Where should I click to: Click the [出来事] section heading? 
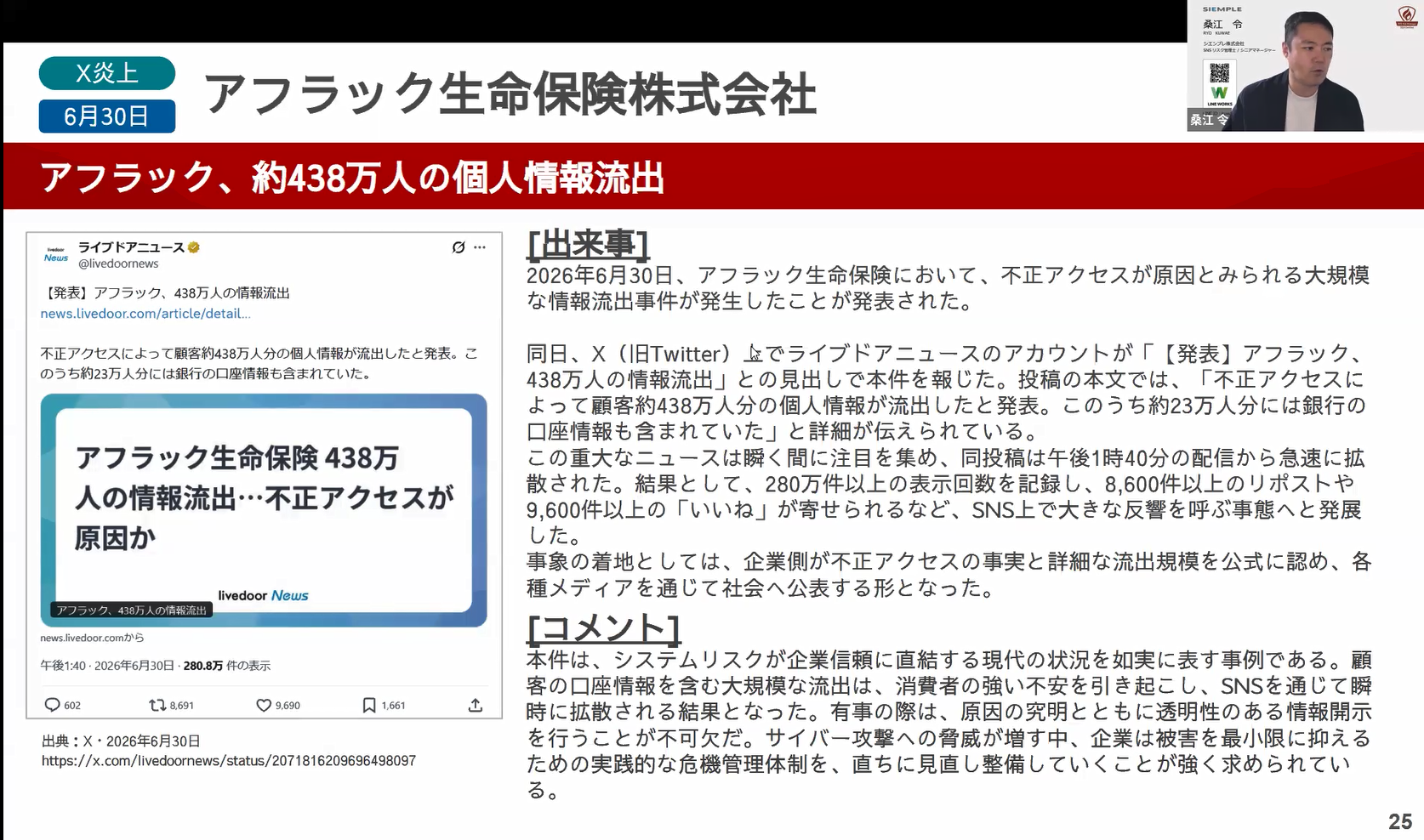tap(588, 246)
